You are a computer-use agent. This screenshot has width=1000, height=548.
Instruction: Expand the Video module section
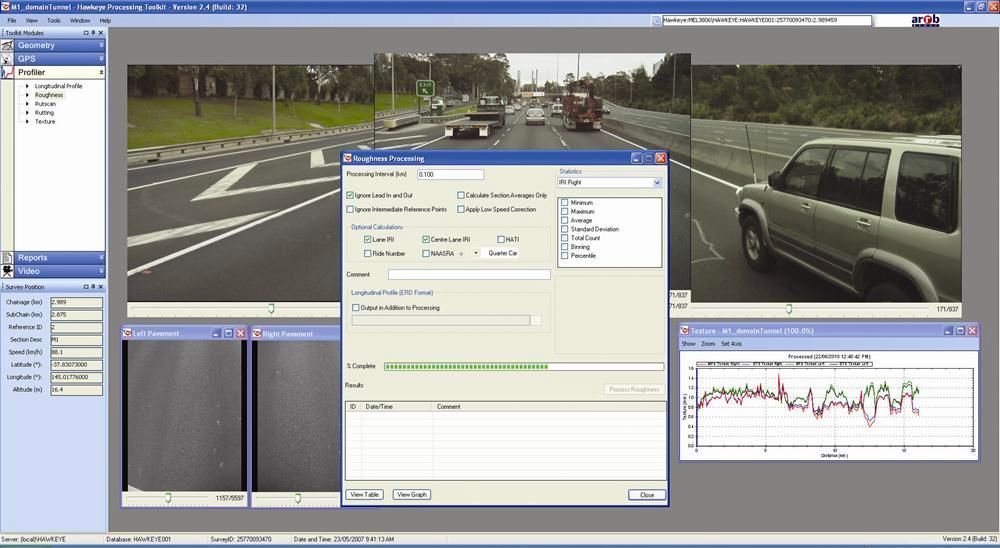click(101, 271)
